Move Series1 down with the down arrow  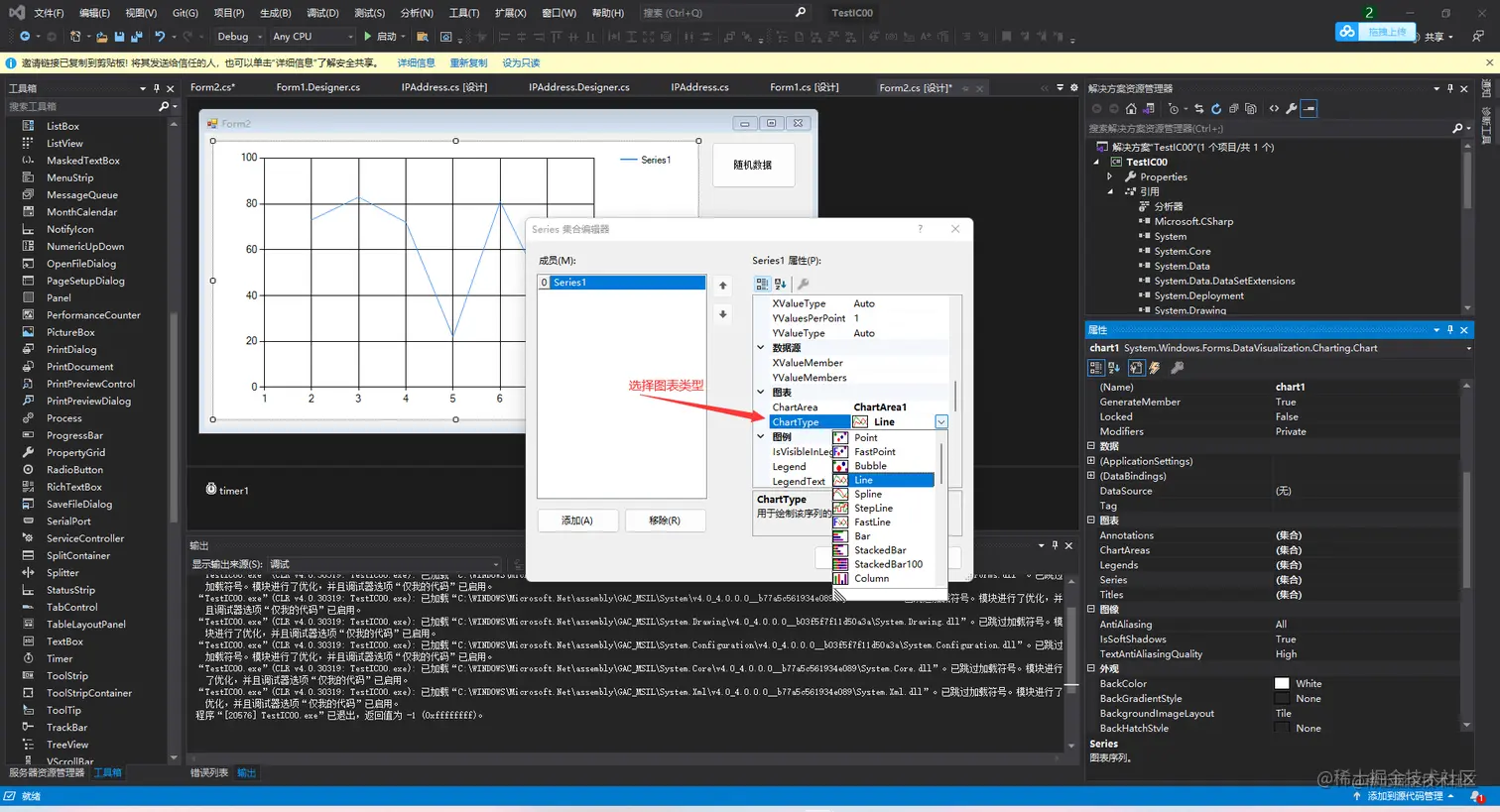pyautogui.click(x=723, y=314)
